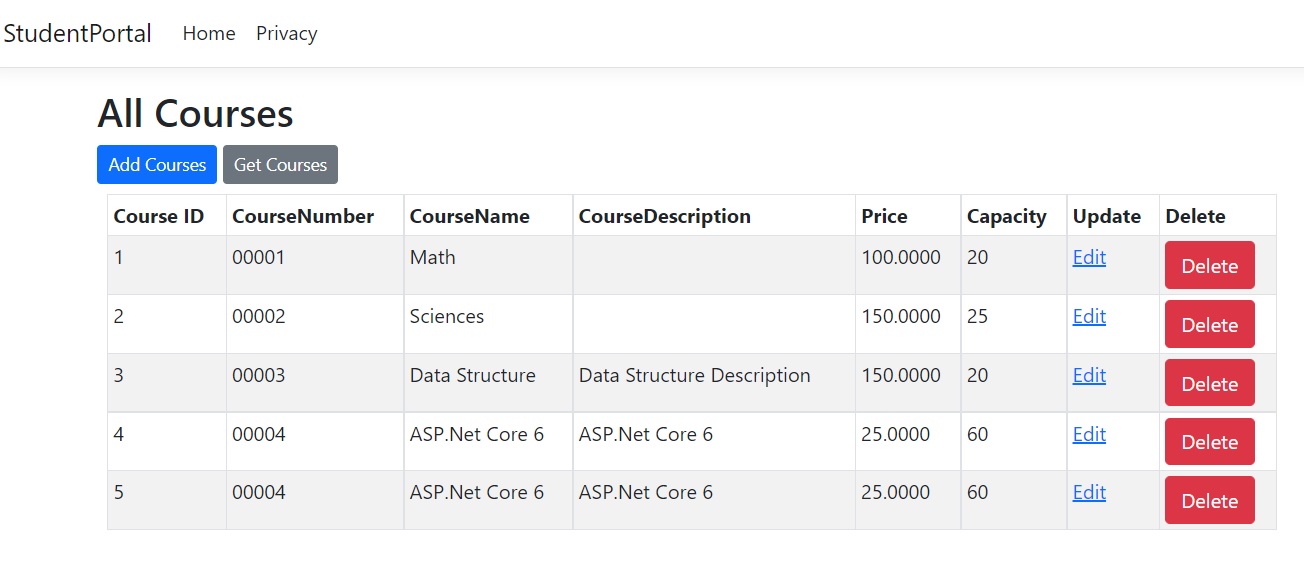This screenshot has width=1304, height=571.
Task: Click the StudentPortal brand link
Action: [x=77, y=33]
